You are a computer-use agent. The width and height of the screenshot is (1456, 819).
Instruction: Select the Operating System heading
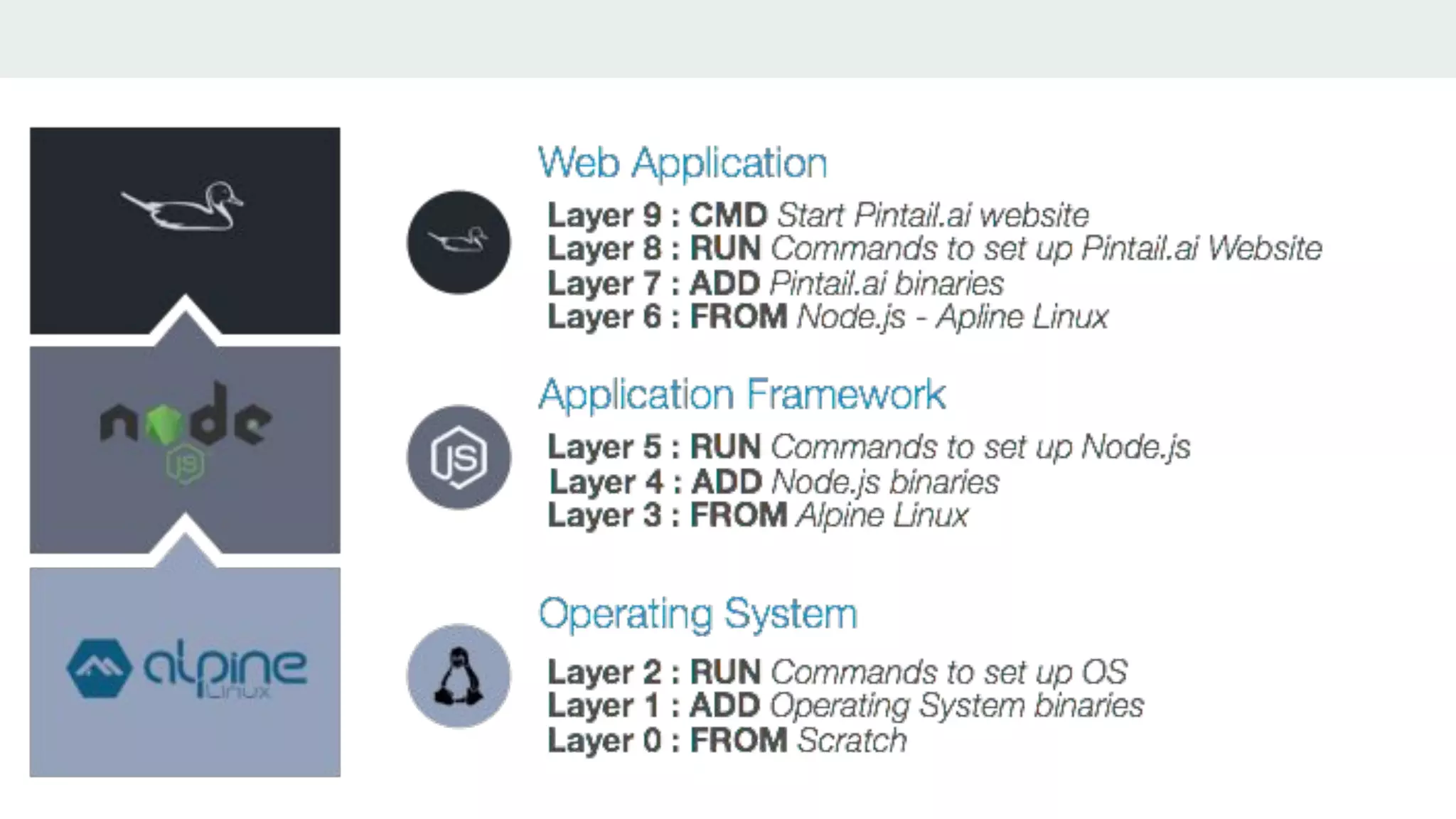coord(697,614)
